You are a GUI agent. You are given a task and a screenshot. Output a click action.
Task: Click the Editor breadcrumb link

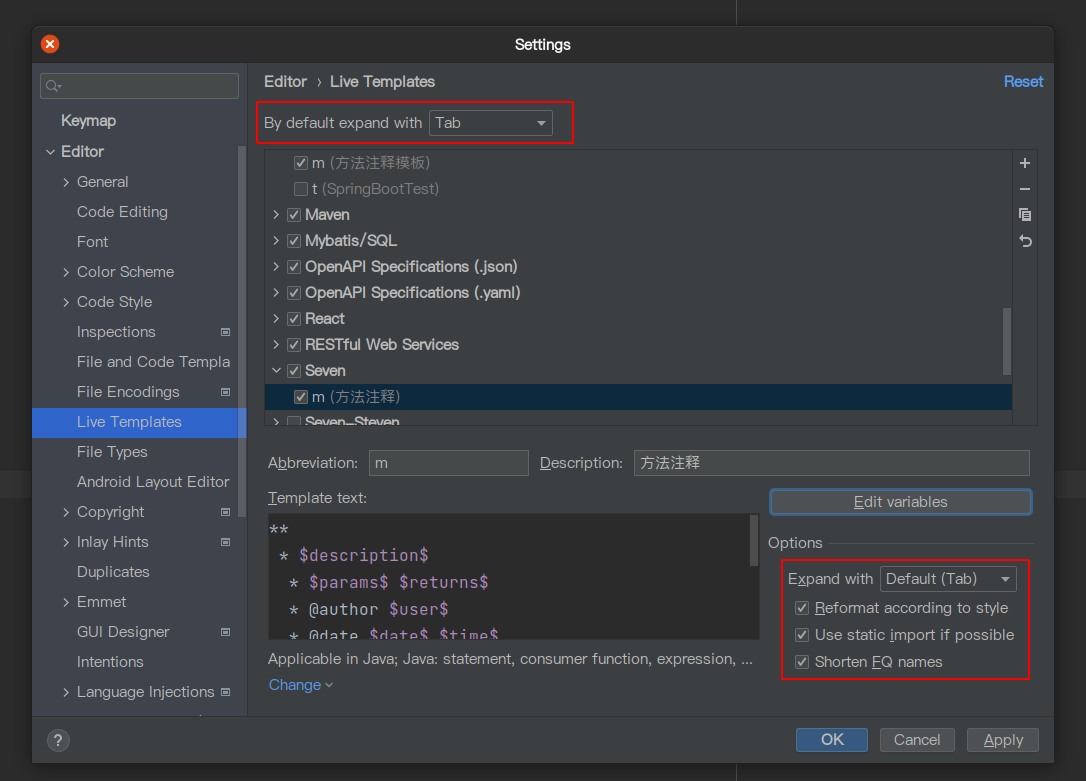[x=285, y=82]
